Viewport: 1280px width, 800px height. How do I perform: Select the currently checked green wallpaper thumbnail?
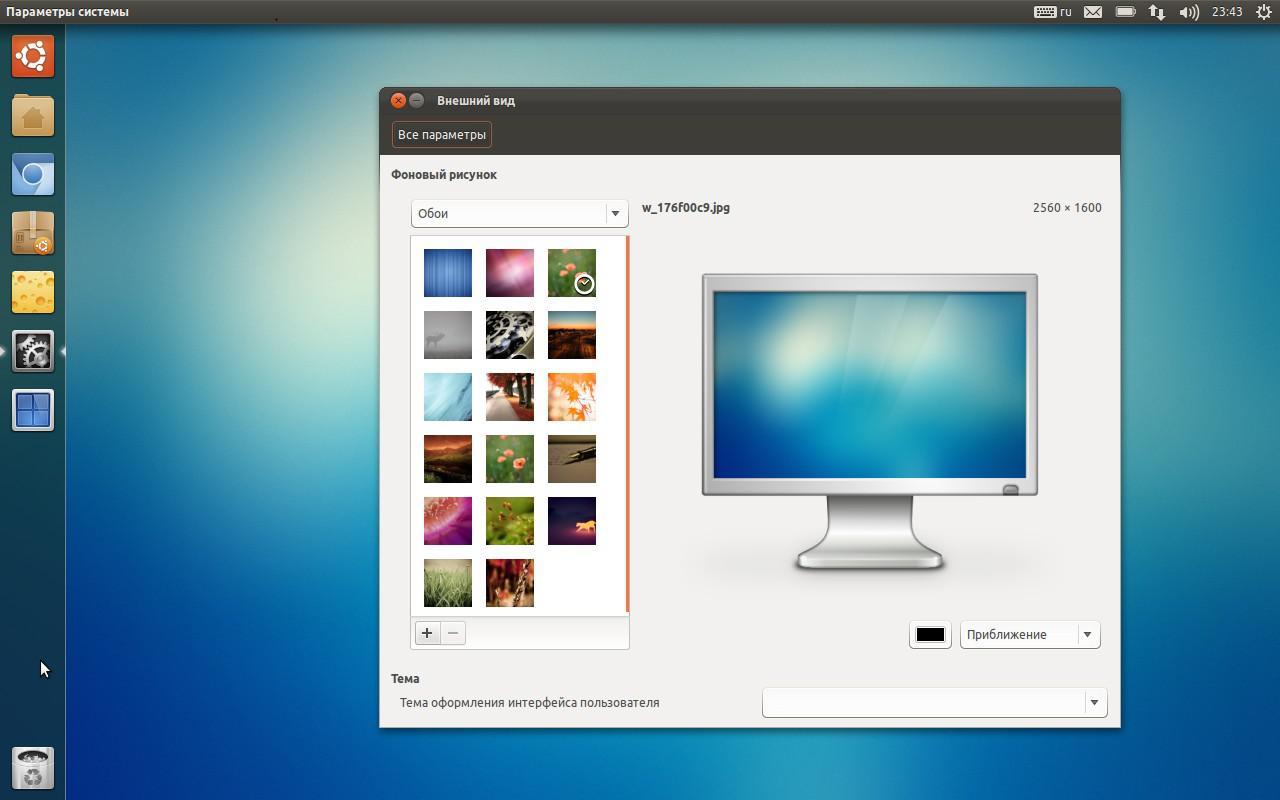click(x=571, y=272)
